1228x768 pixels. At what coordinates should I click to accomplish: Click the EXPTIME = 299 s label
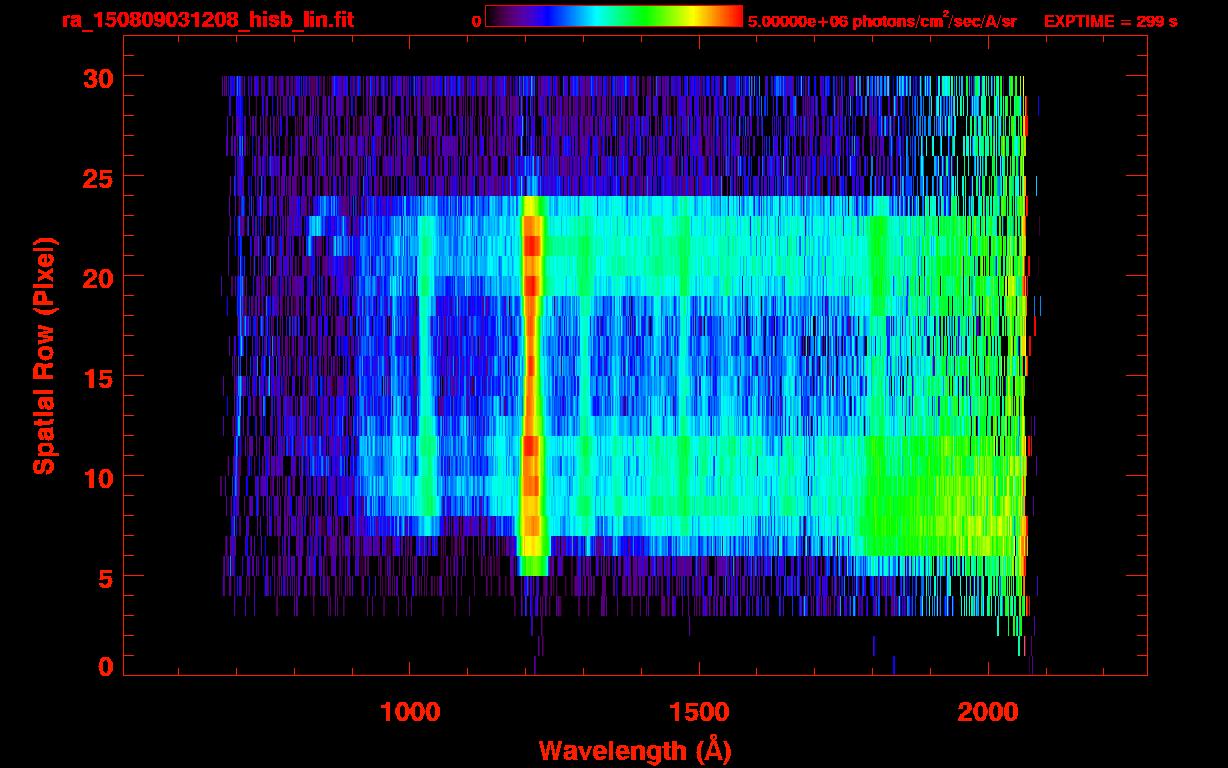pos(1110,21)
